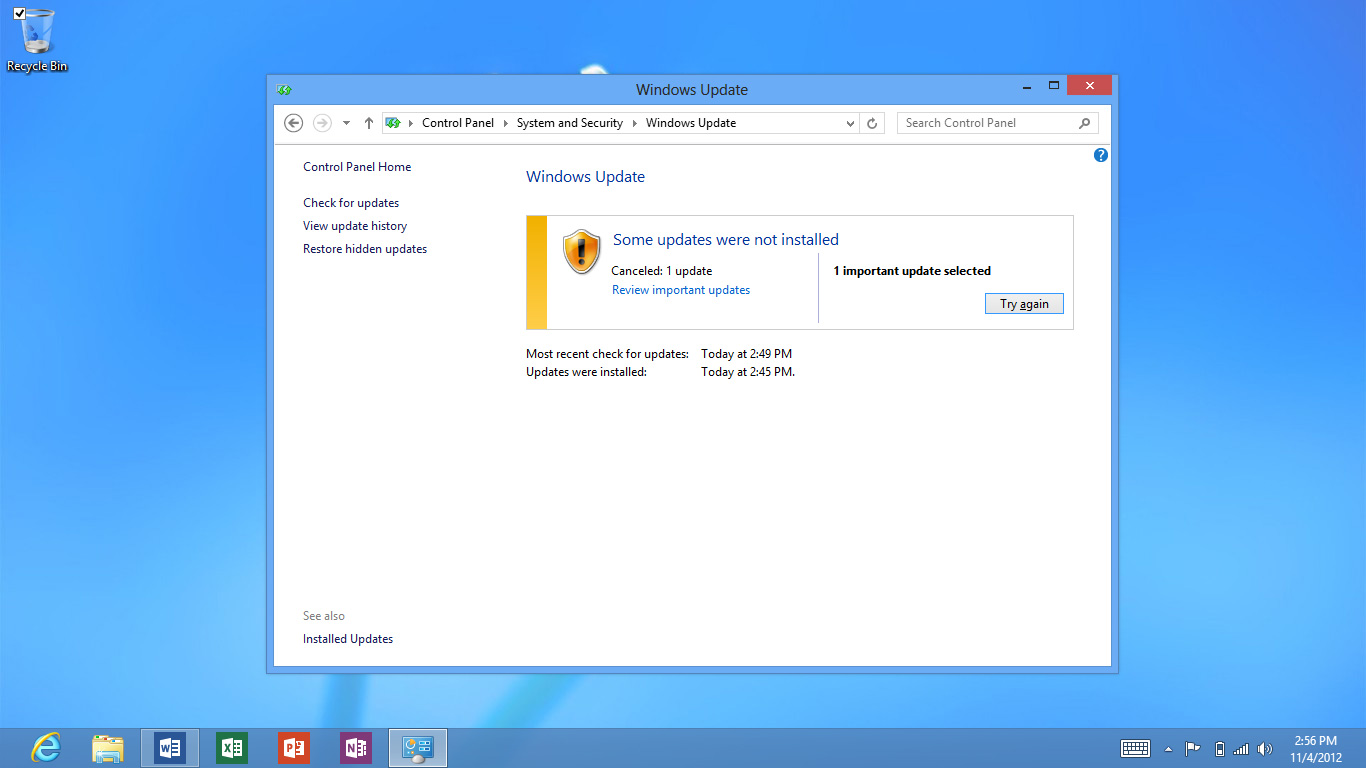
Task: Click the search magnifier icon
Action: [1085, 123]
